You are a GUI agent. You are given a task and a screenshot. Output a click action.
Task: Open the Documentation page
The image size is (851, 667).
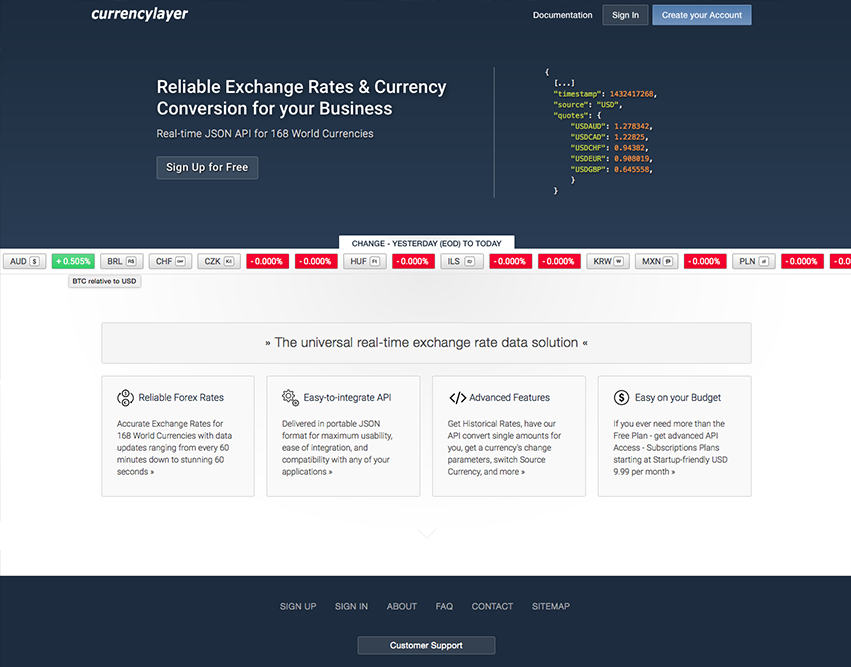click(x=562, y=15)
